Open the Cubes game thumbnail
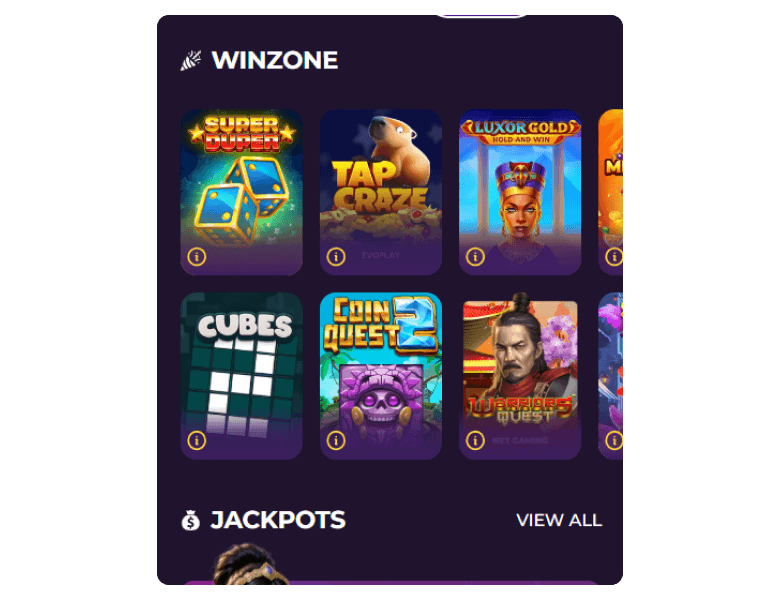The width and height of the screenshot is (780, 600). [x=242, y=376]
